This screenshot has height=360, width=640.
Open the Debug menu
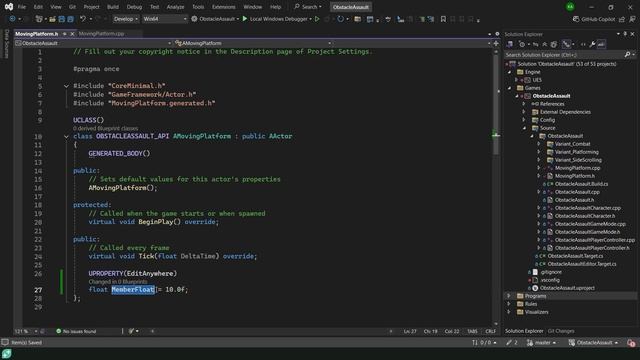click(134, 7)
